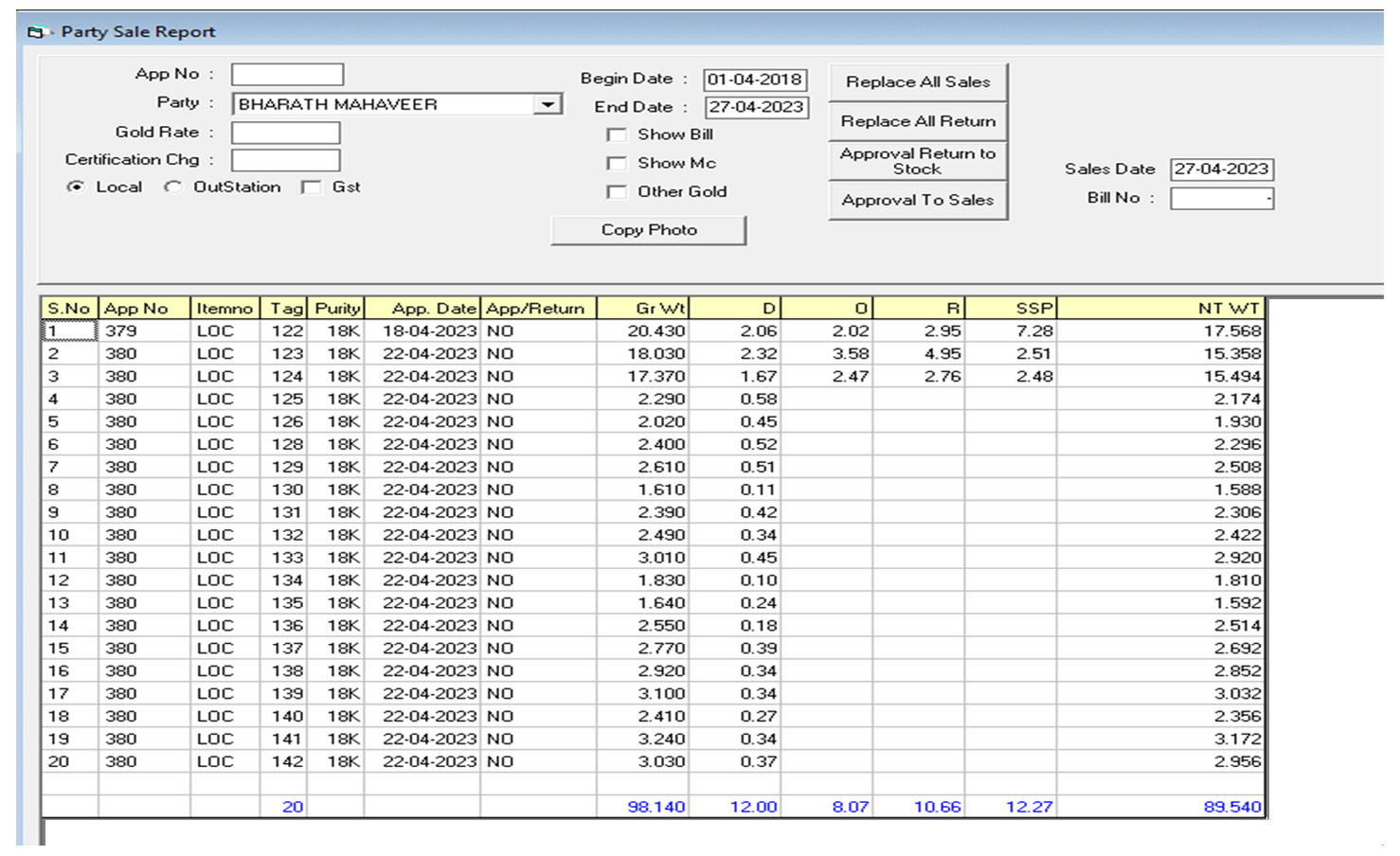Tick the Show Mc checkbox
1400x856 pixels.
617,164
